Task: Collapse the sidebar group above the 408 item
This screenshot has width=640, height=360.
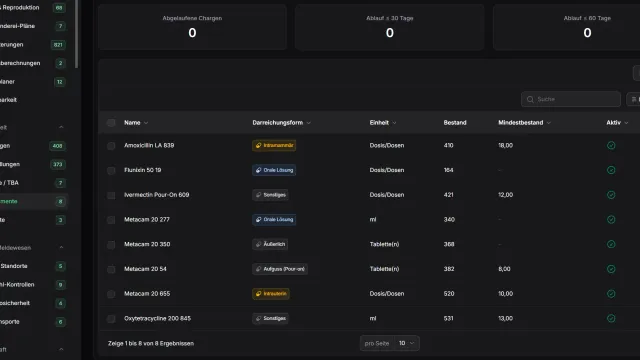Action: pyautogui.click(x=61, y=127)
